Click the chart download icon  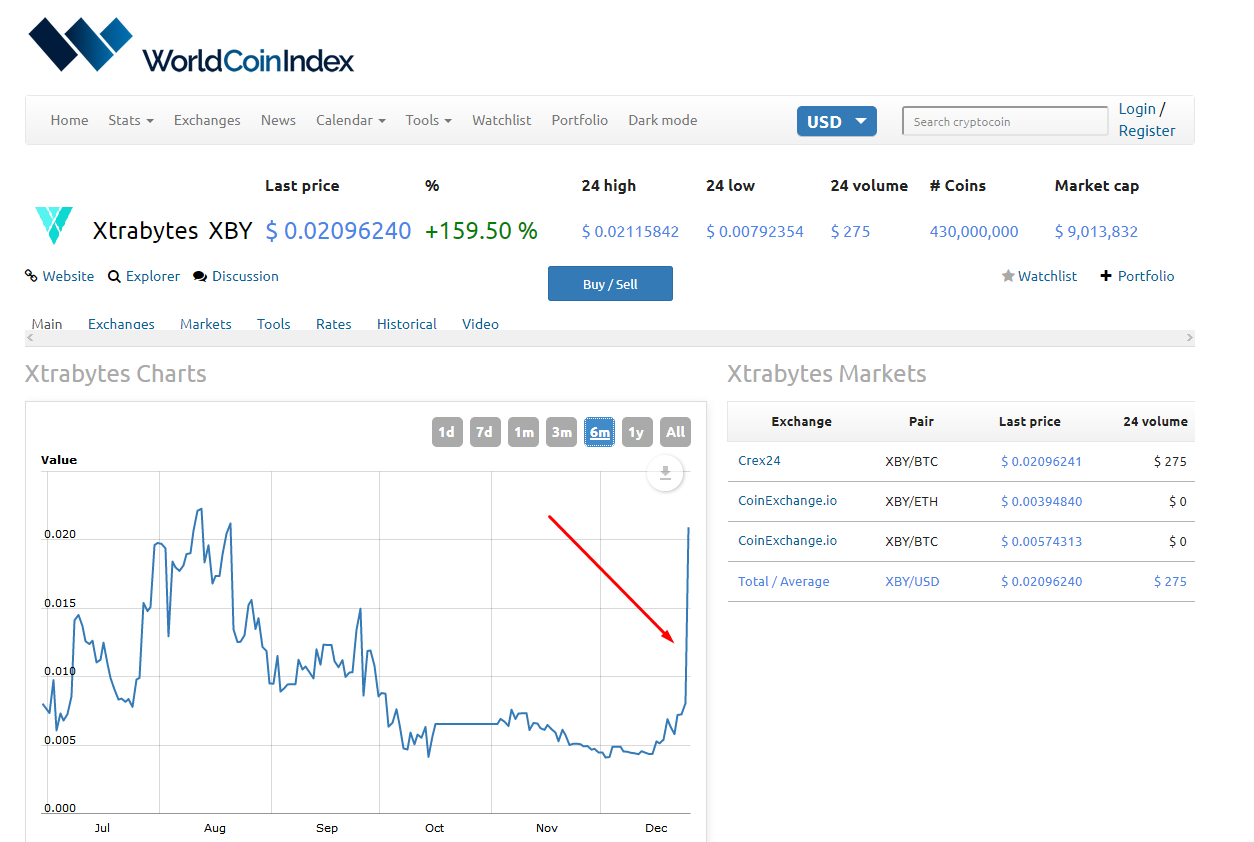click(665, 472)
